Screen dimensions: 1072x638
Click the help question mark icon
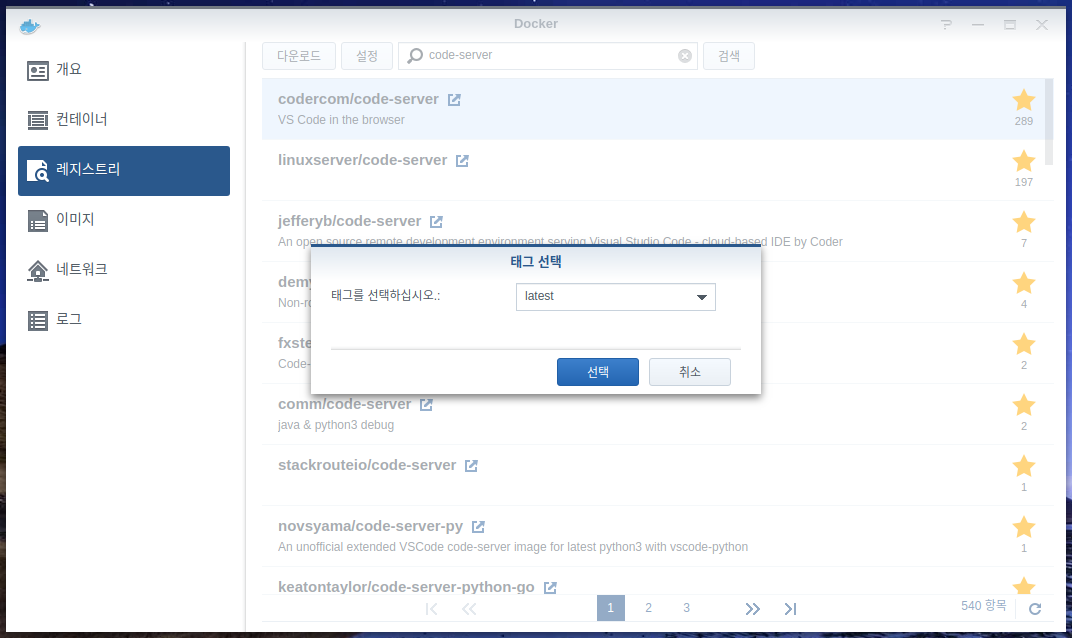coord(946,25)
